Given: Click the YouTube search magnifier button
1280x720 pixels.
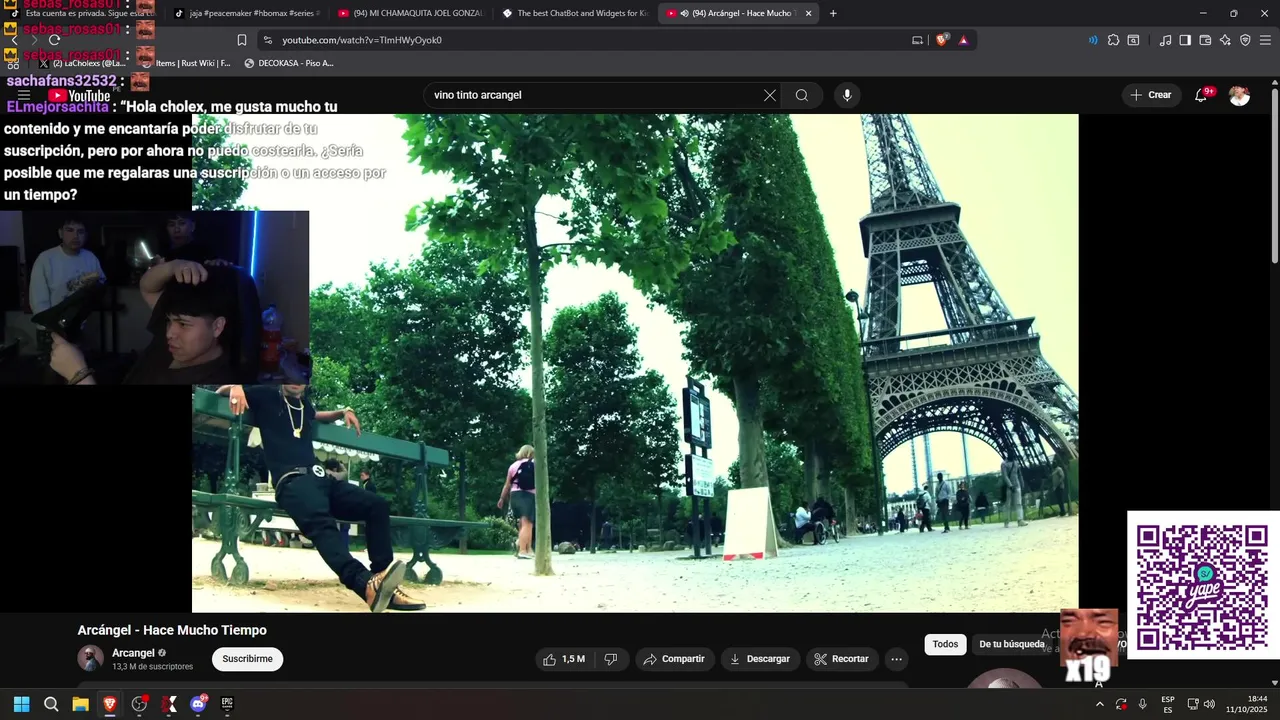Looking at the screenshot, I should 802,95.
